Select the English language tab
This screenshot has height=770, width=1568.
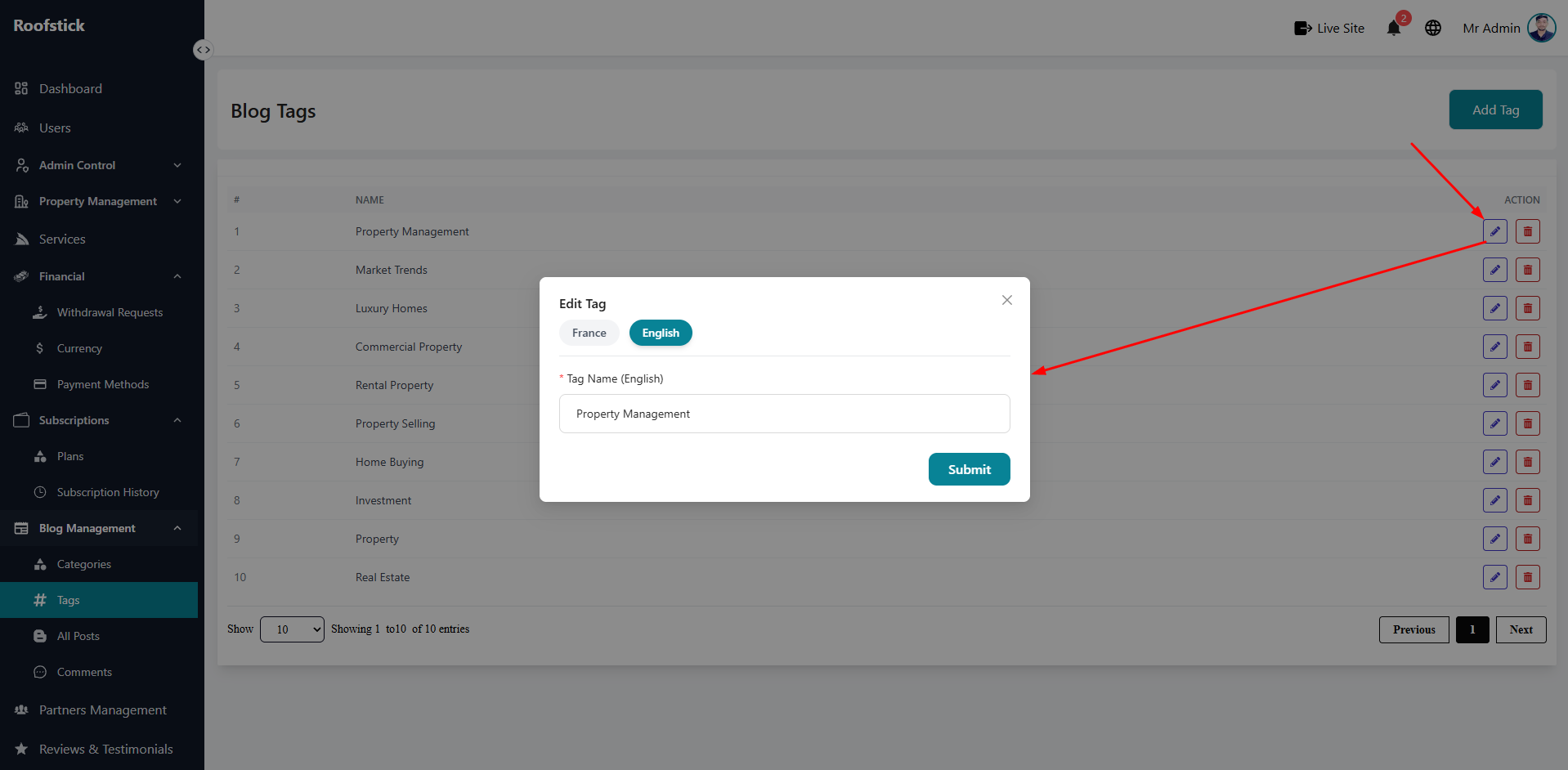pos(661,333)
